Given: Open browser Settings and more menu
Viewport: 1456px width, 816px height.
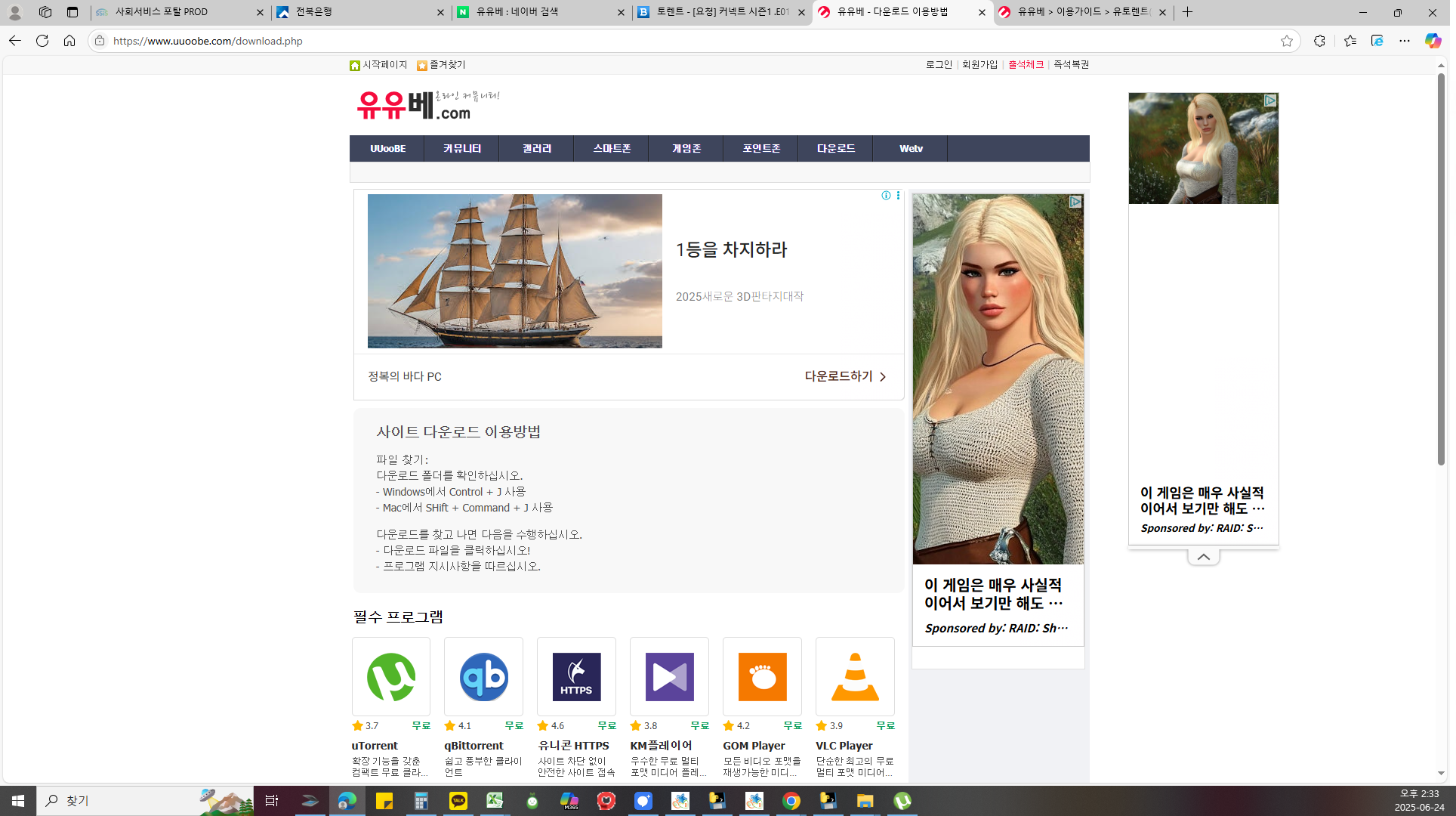Looking at the screenshot, I should [x=1405, y=41].
